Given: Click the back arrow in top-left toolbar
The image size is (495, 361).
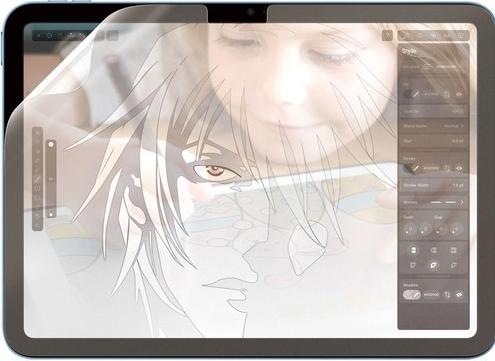Looking at the screenshot, I should (39, 35).
